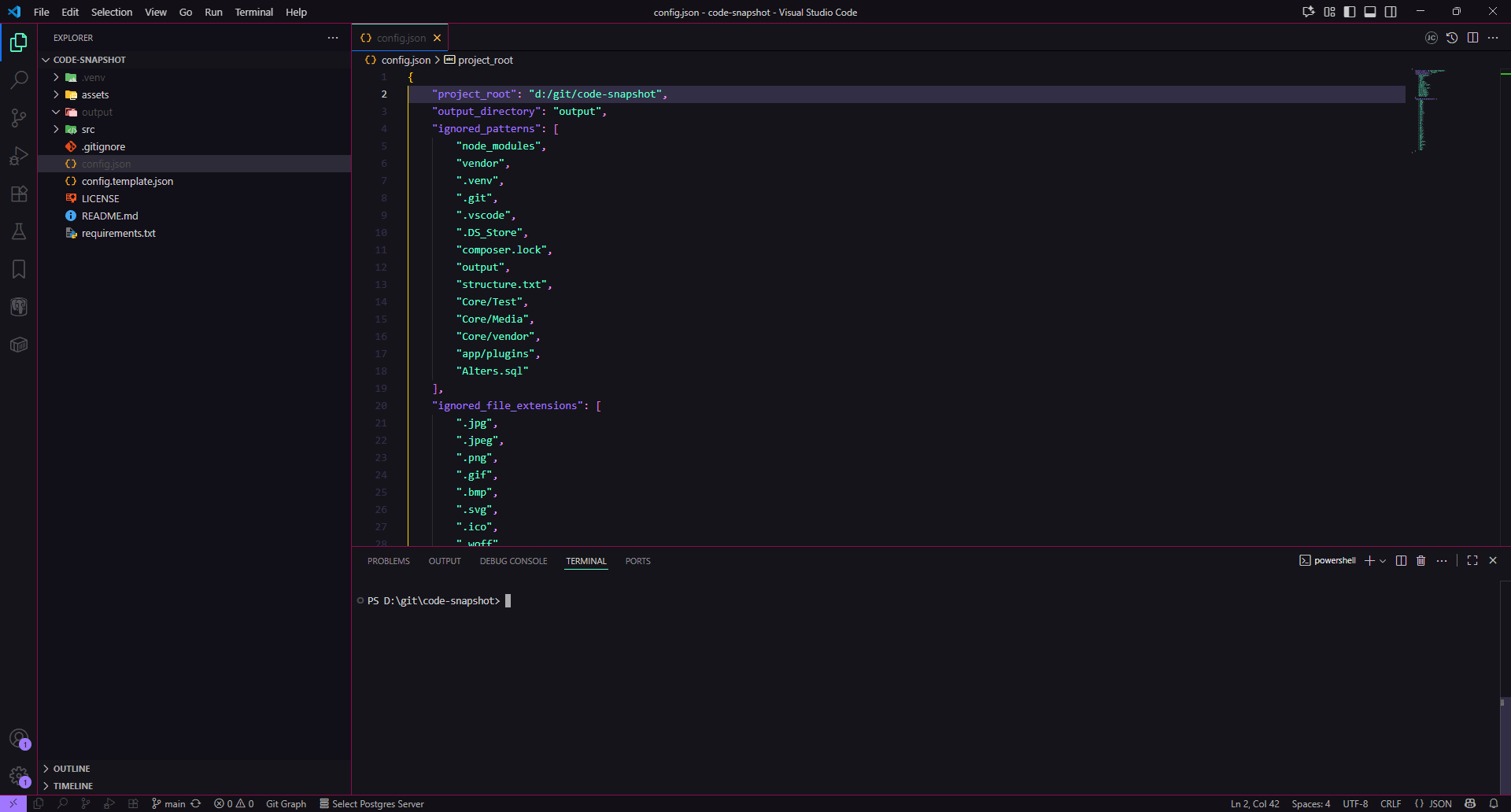1511x812 pixels.
Task: Open Run and Debug view in activity bar
Action: [x=19, y=156]
